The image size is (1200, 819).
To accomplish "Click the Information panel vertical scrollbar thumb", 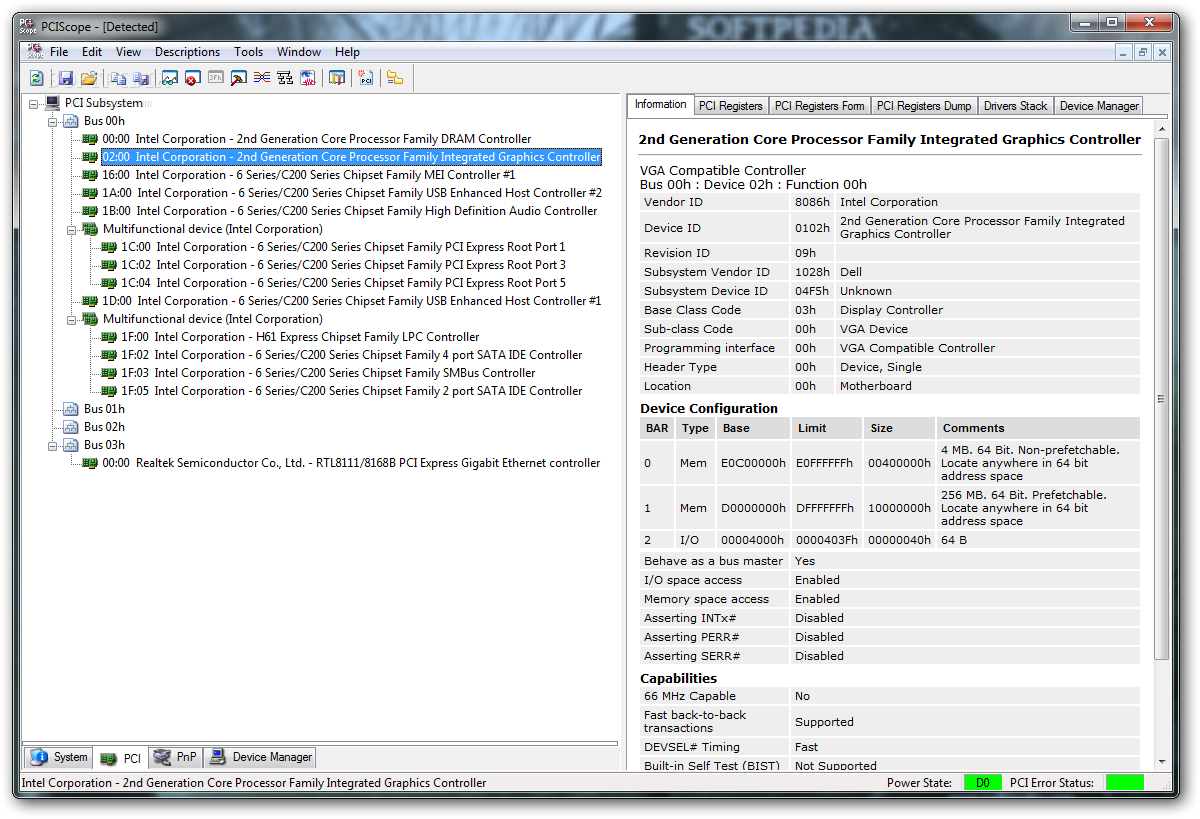I will tap(1161, 398).
